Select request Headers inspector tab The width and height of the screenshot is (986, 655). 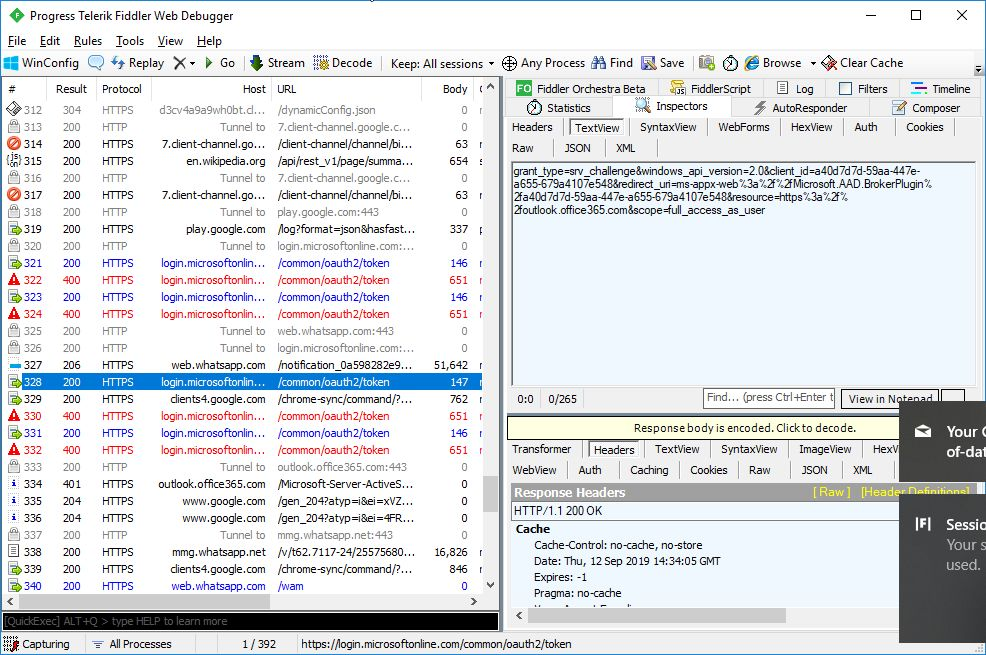(x=532, y=127)
